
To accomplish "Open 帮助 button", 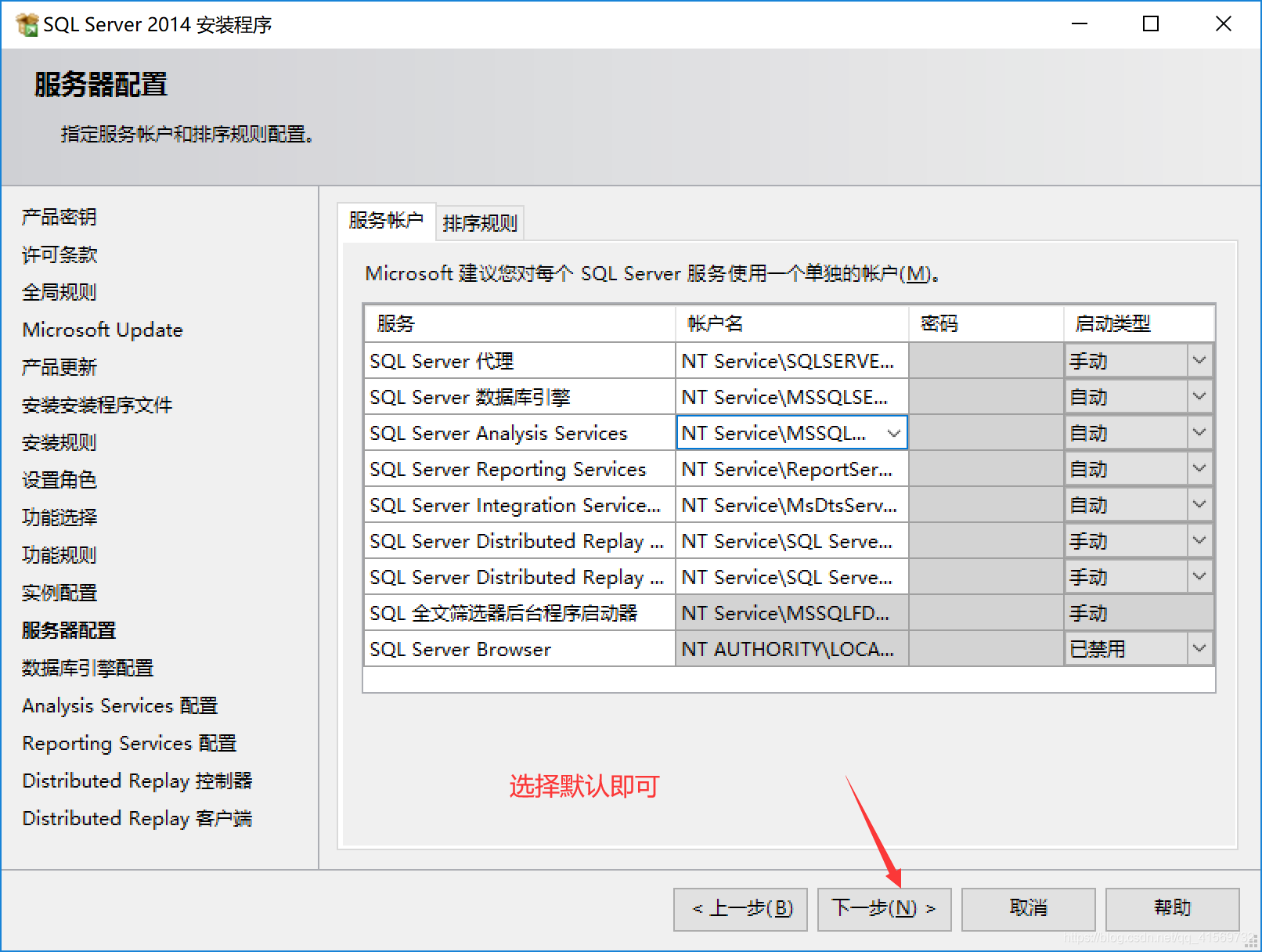I will click(1172, 909).
